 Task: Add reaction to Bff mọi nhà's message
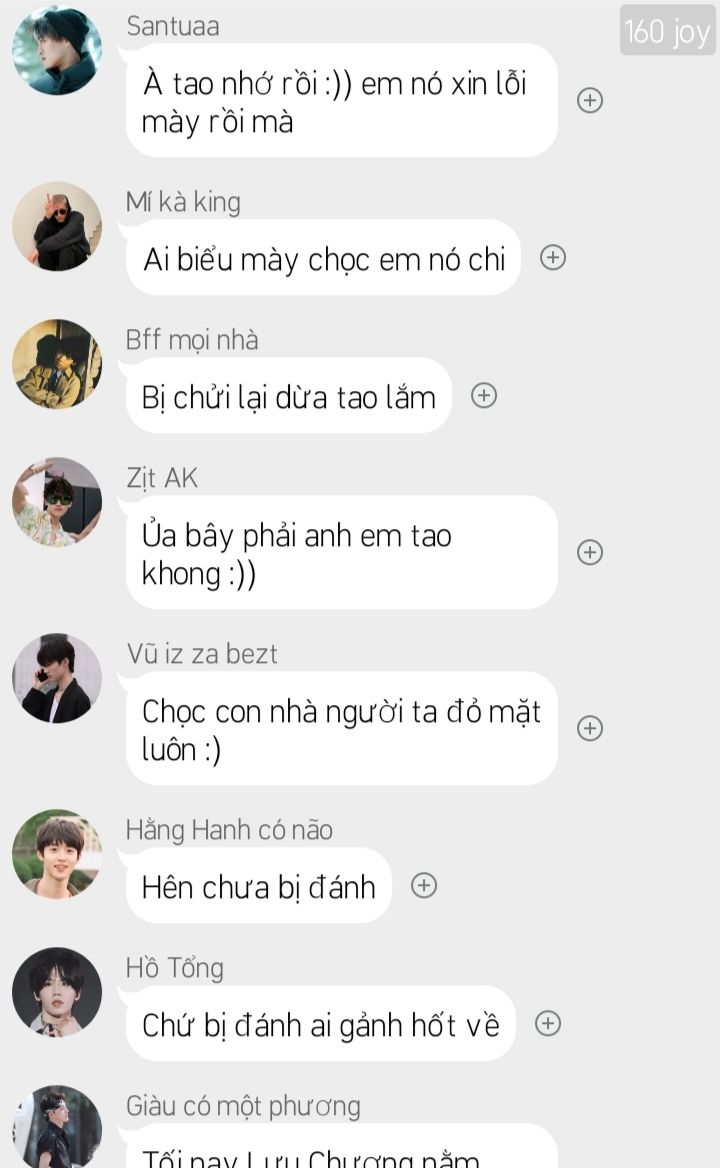484,396
